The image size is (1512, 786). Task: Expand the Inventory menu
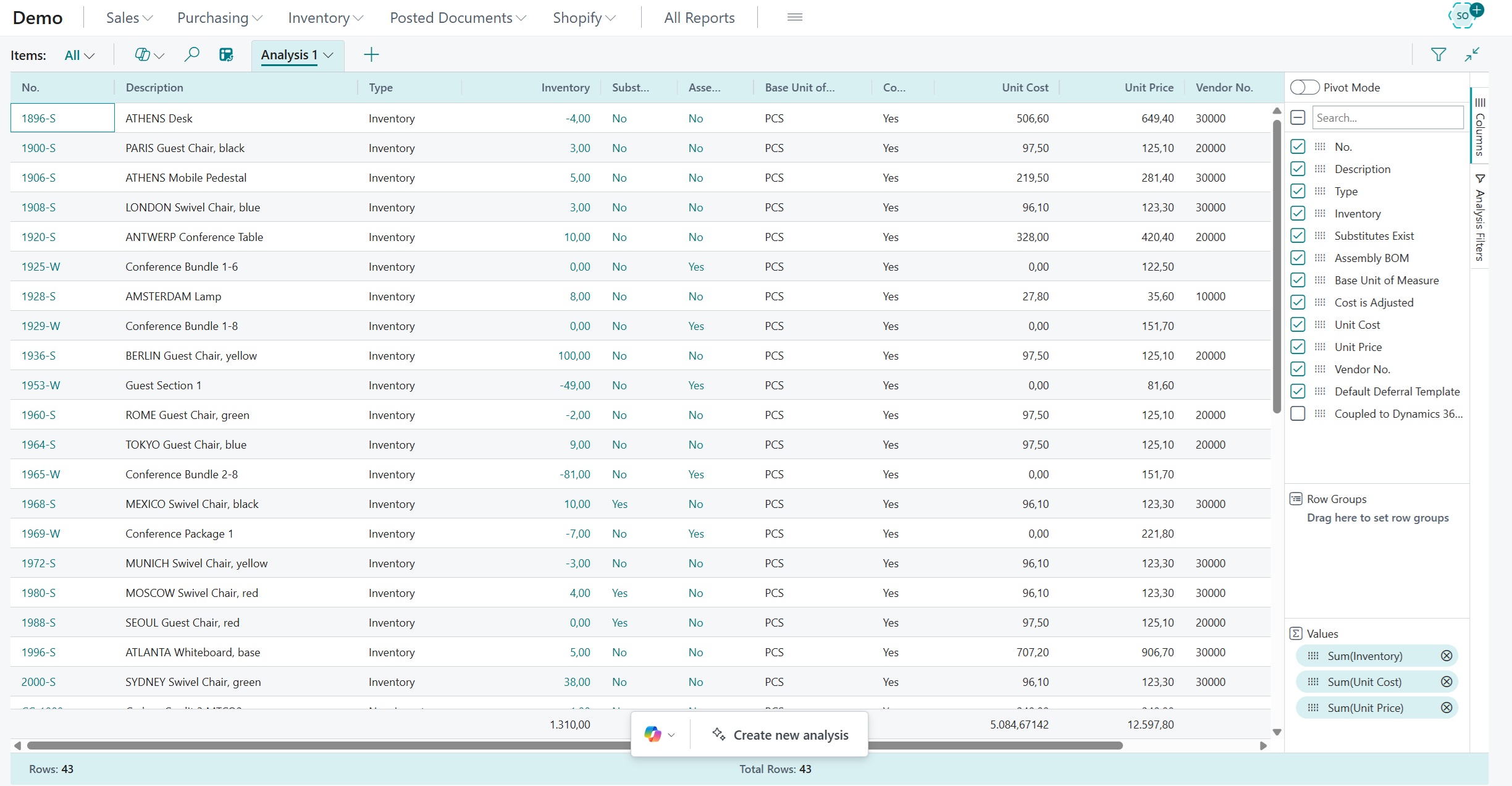point(325,18)
